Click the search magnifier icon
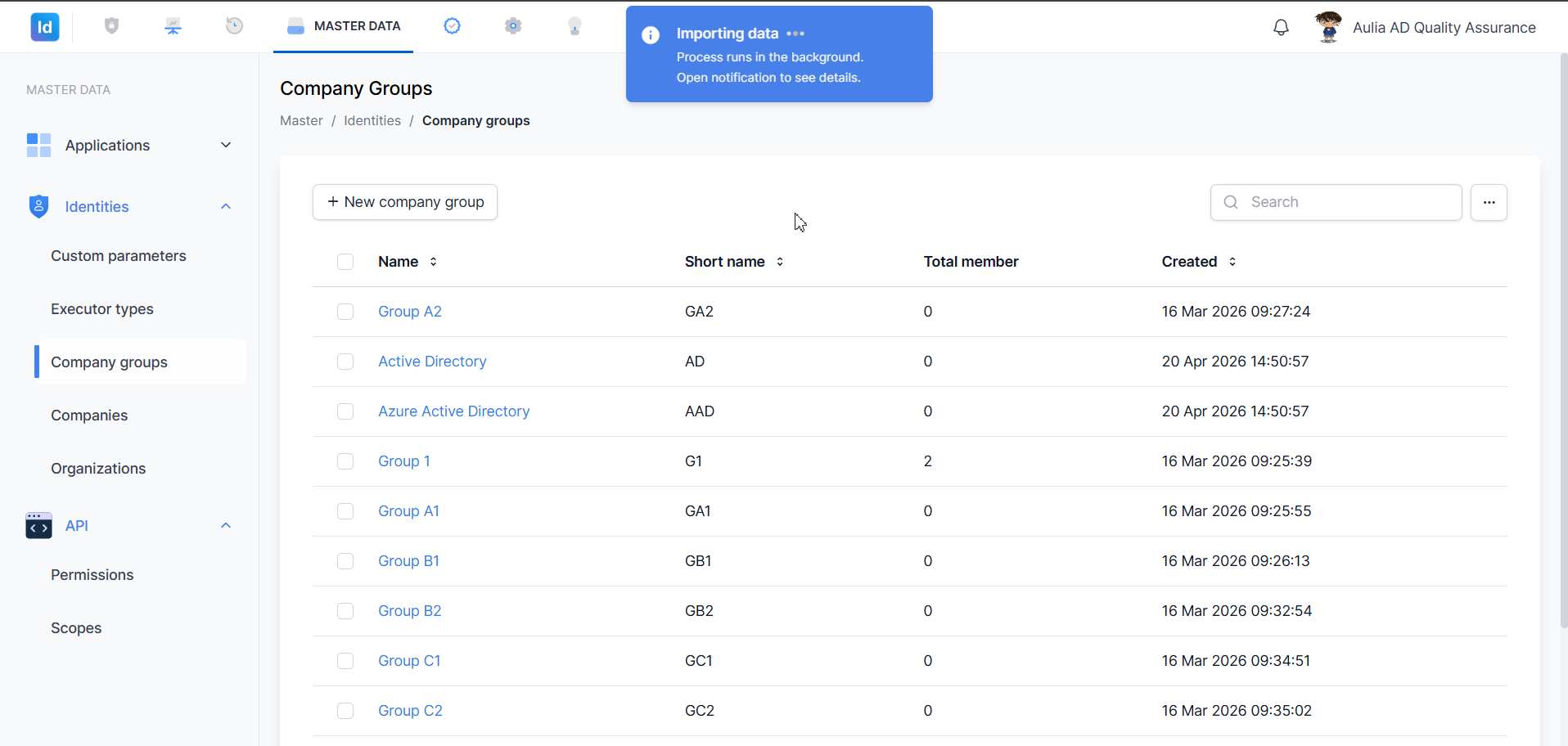Screen dimensions: 1568x746 coord(1230,202)
